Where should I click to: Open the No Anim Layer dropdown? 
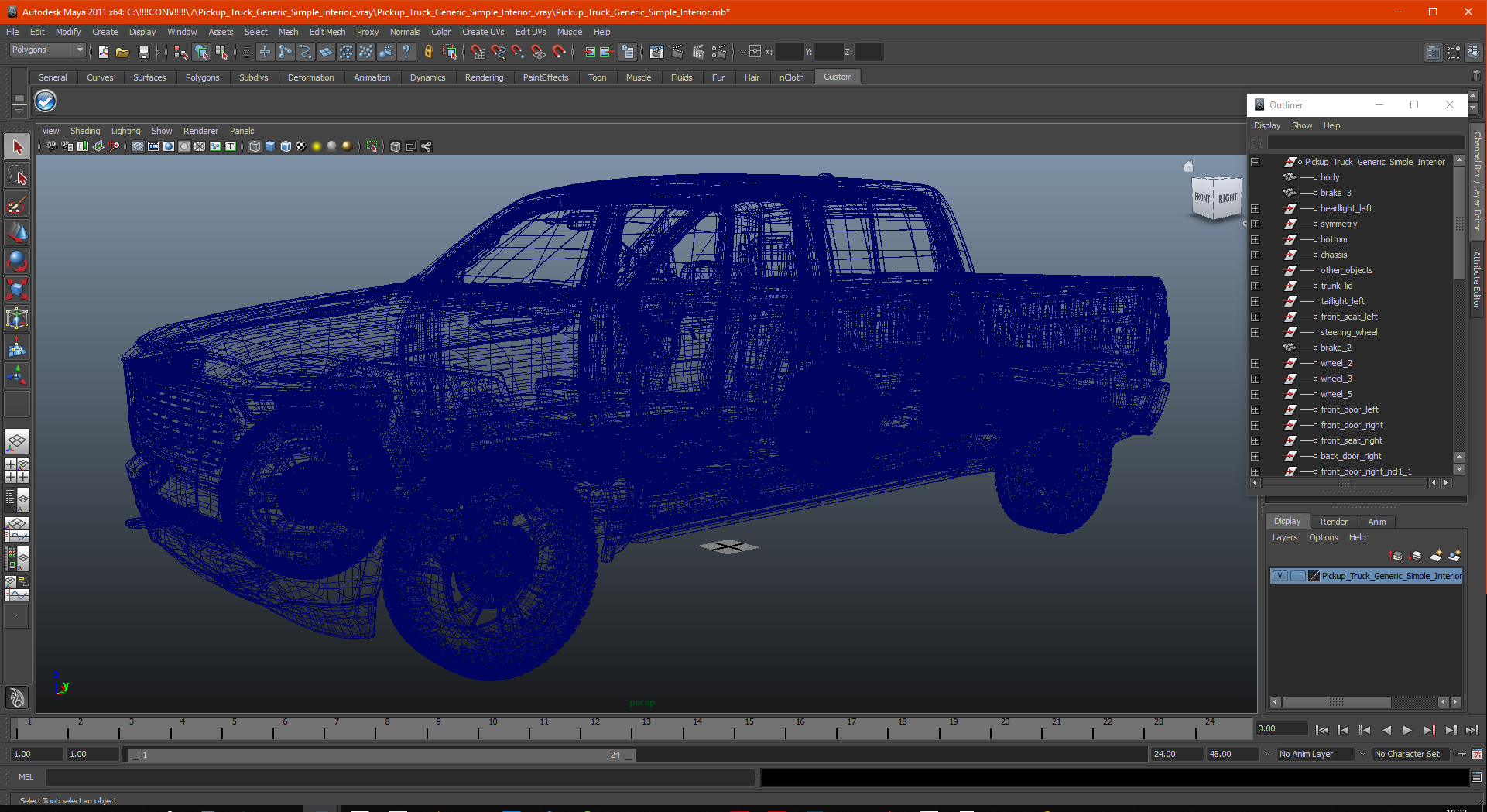click(x=1317, y=754)
